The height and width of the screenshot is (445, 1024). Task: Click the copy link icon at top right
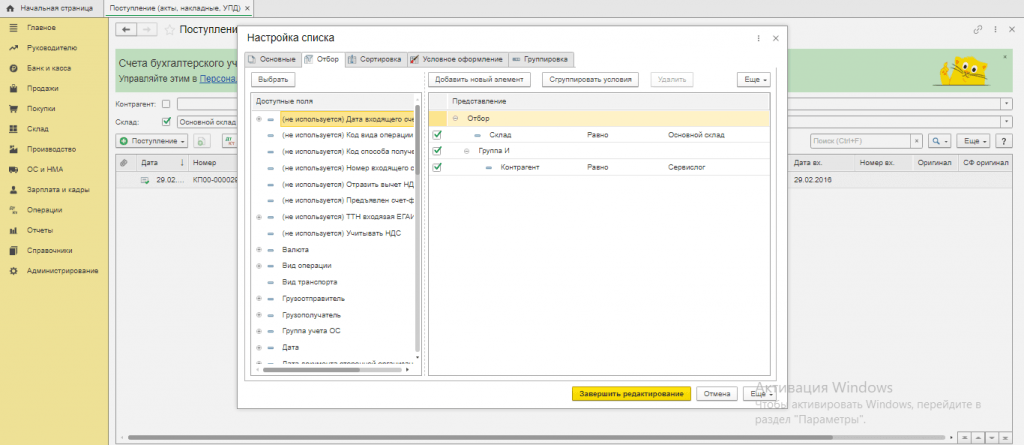coord(978,31)
